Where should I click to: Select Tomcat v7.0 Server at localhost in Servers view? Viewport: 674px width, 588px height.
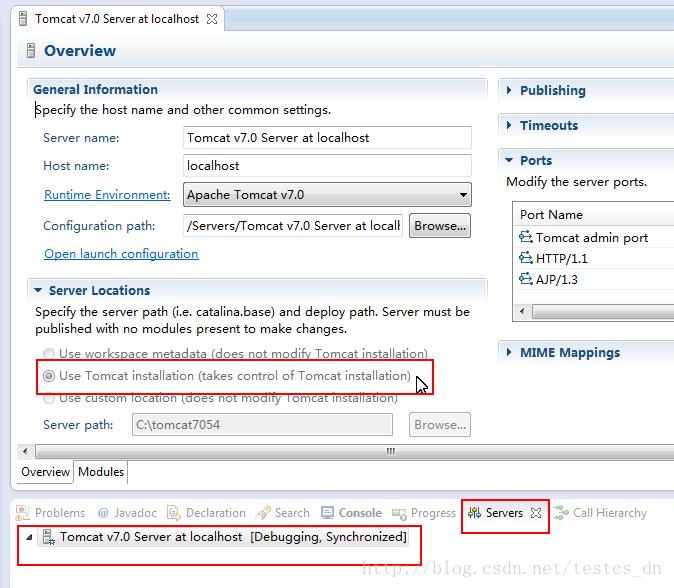pyautogui.click(x=223, y=537)
